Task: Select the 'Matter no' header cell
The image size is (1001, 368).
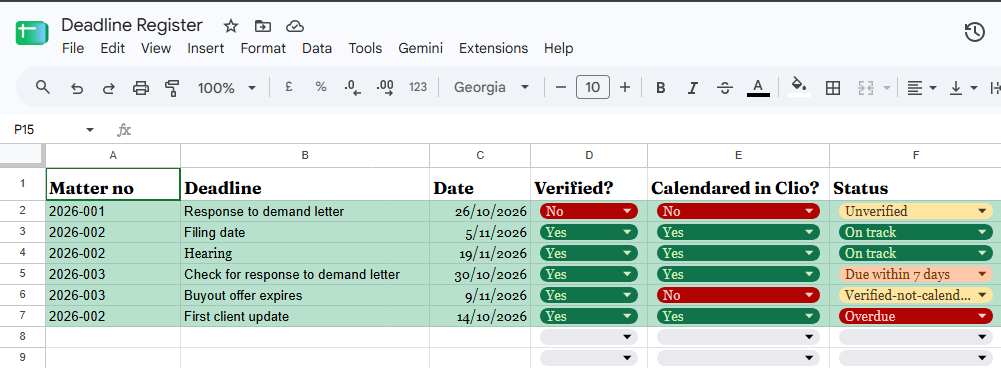Action: (113, 184)
